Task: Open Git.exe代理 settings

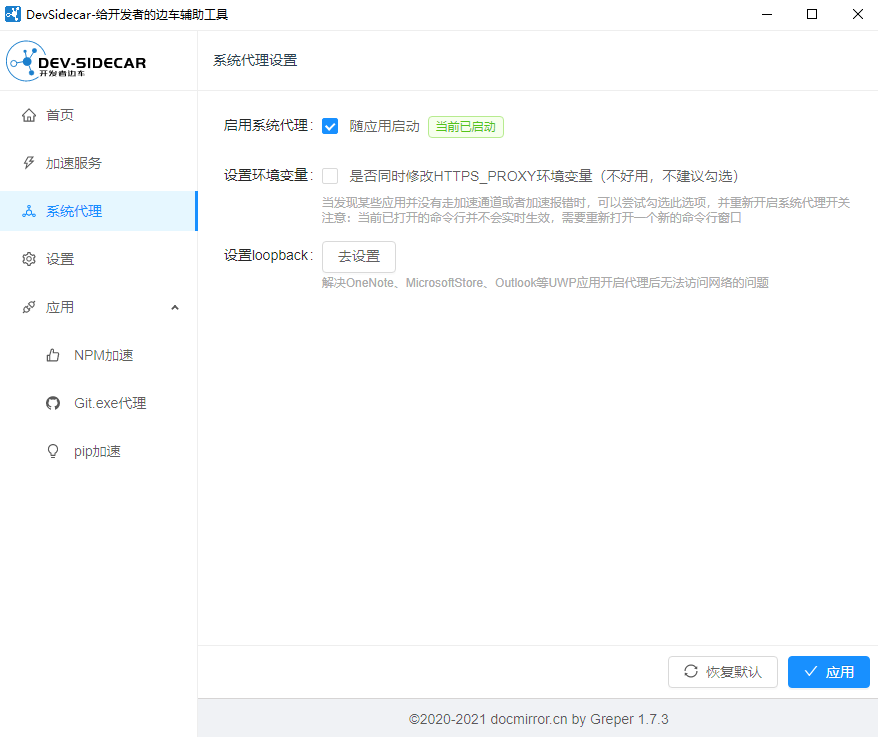Action: [x=99, y=403]
